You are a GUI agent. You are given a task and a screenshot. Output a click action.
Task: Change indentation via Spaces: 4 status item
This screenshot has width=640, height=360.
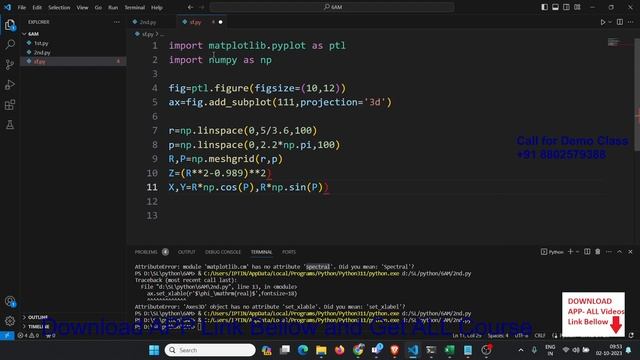(498, 336)
